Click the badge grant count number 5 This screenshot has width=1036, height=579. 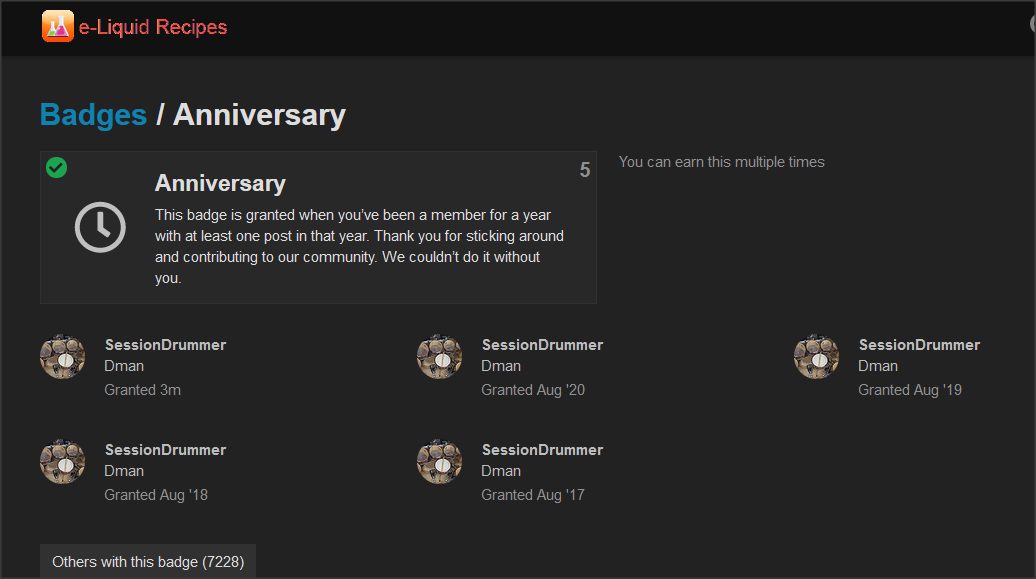click(x=585, y=170)
